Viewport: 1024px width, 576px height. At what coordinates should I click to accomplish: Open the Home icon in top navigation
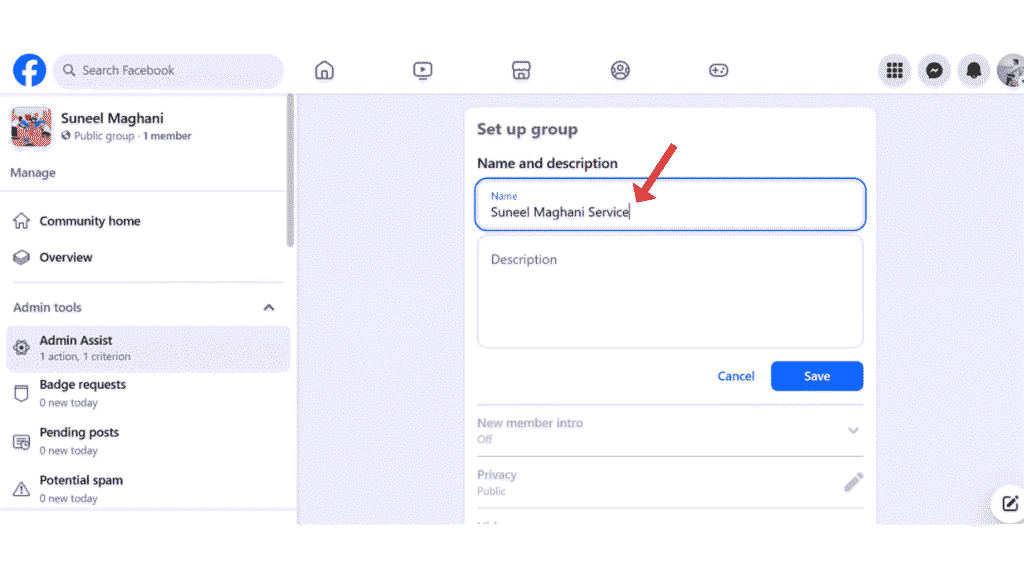(x=324, y=70)
